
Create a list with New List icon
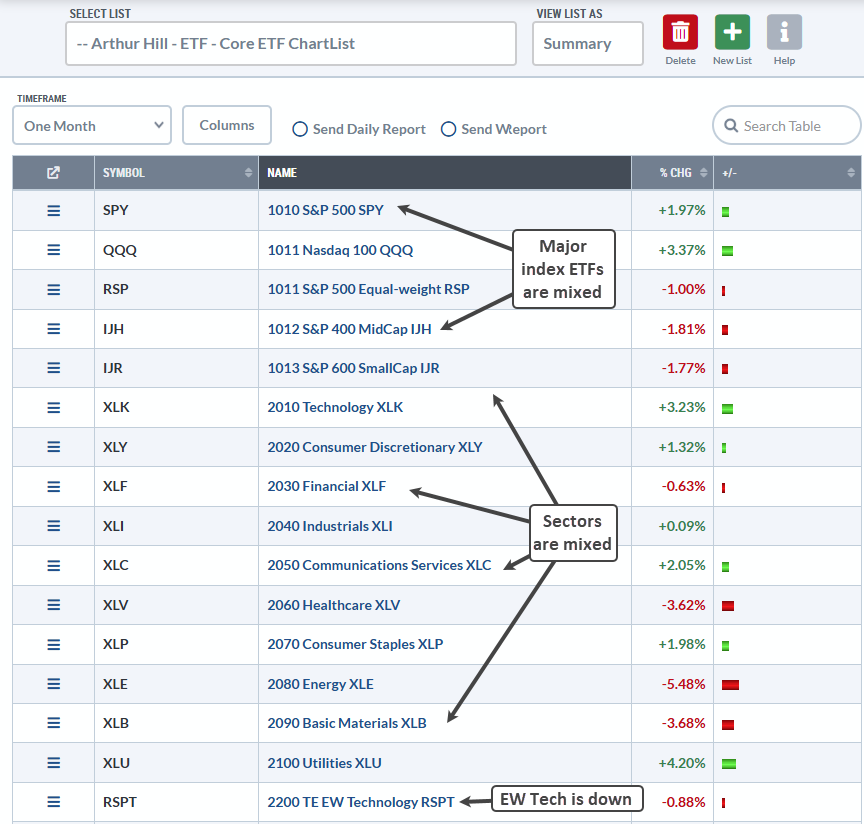click(x=732, y=32)
